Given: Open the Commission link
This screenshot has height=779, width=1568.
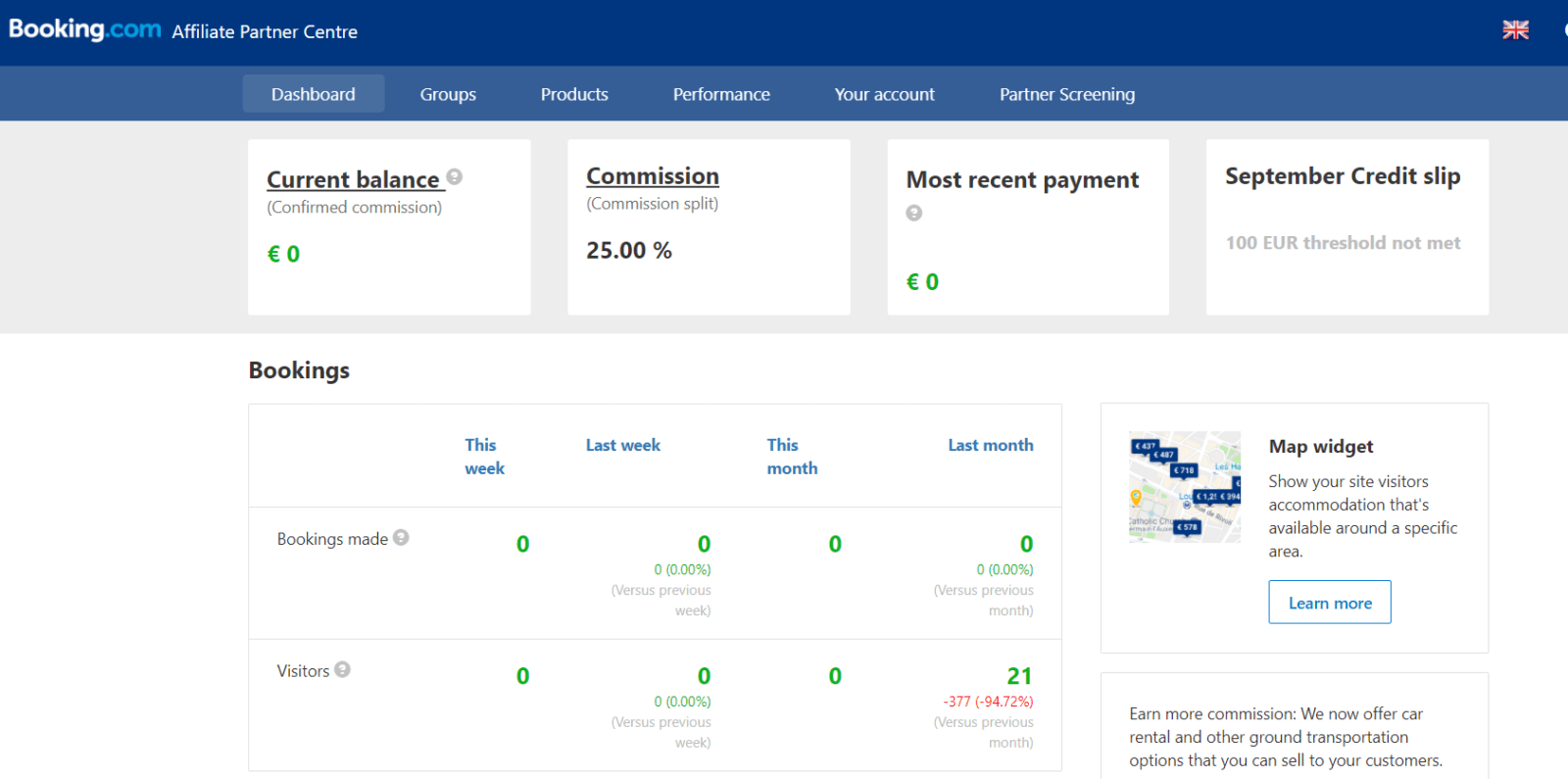Looking at the screenshot, I should 653,176.
